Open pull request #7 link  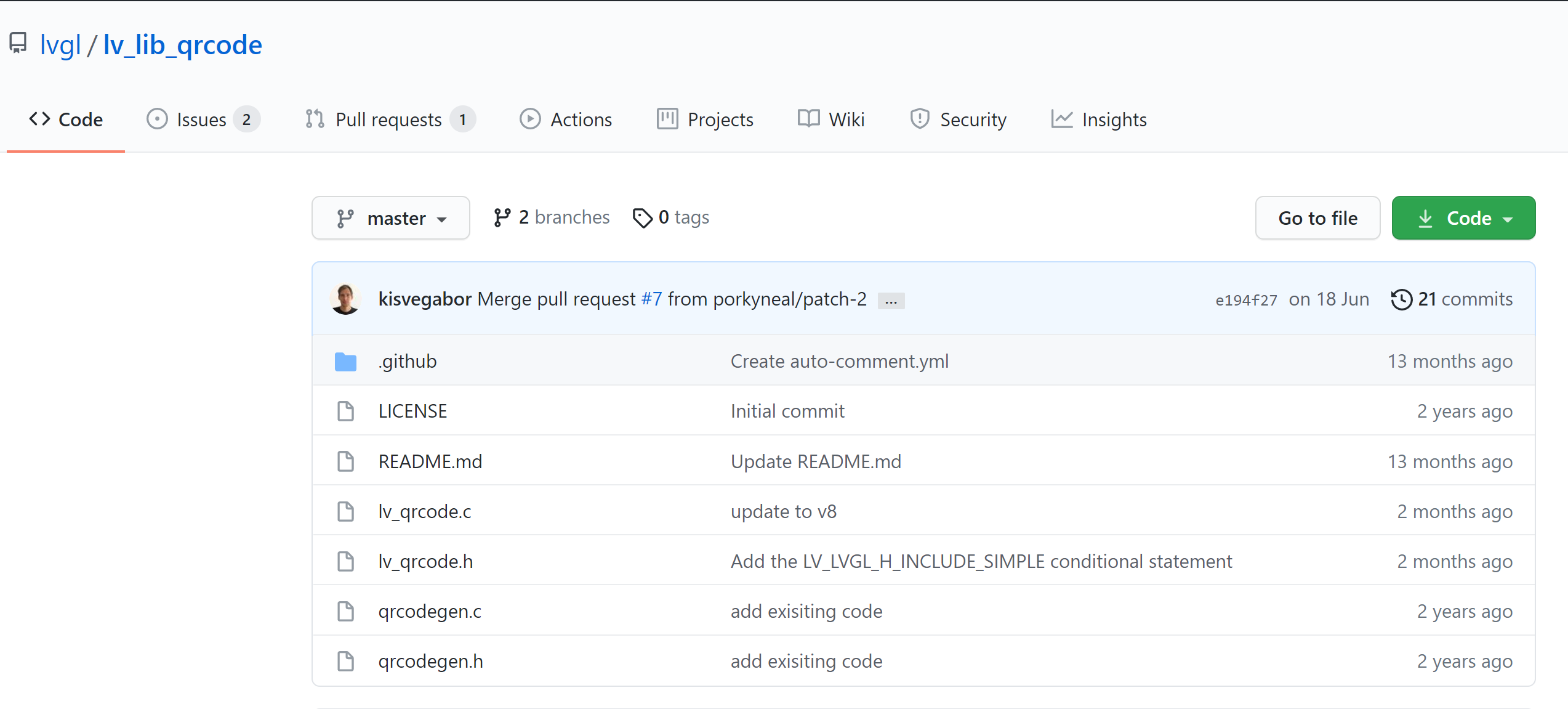coord(651,299)
